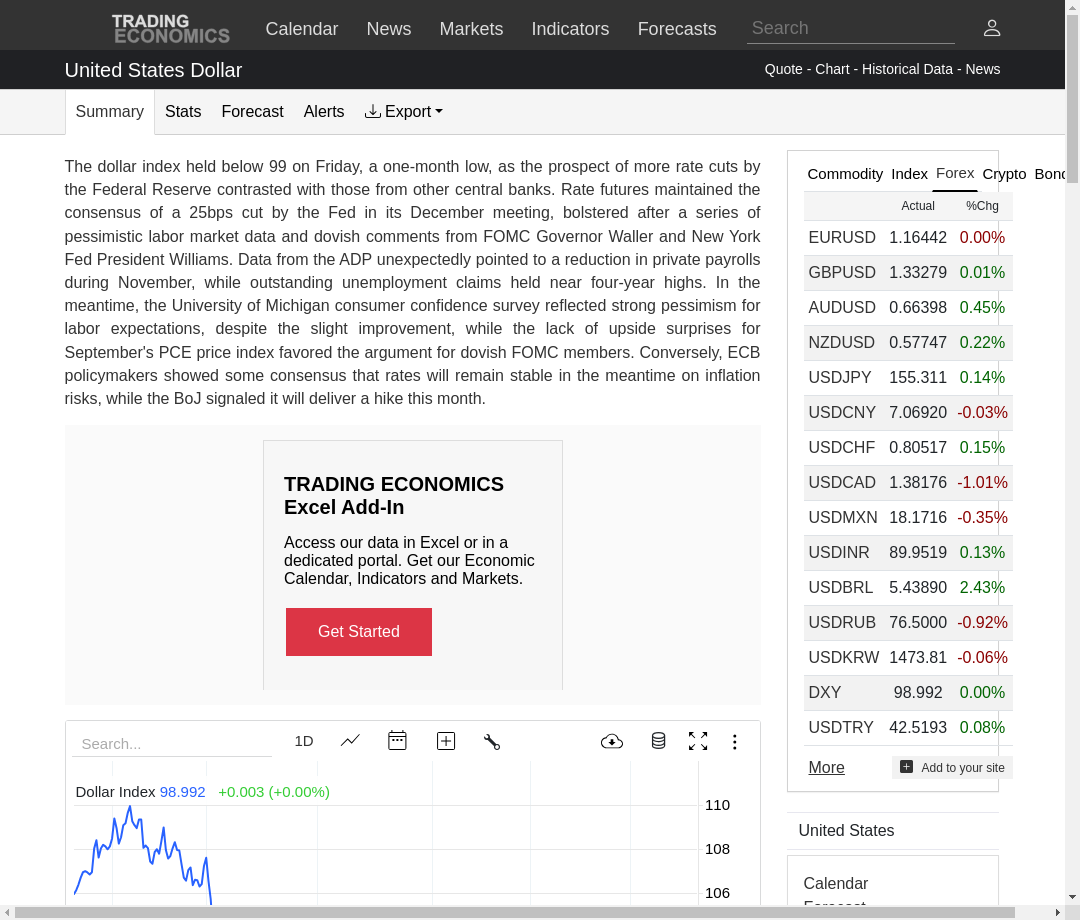The height and width of the screenshot is (920, 1080).
Task: Open the chart calendar date range icon
Action: [397, 741]
